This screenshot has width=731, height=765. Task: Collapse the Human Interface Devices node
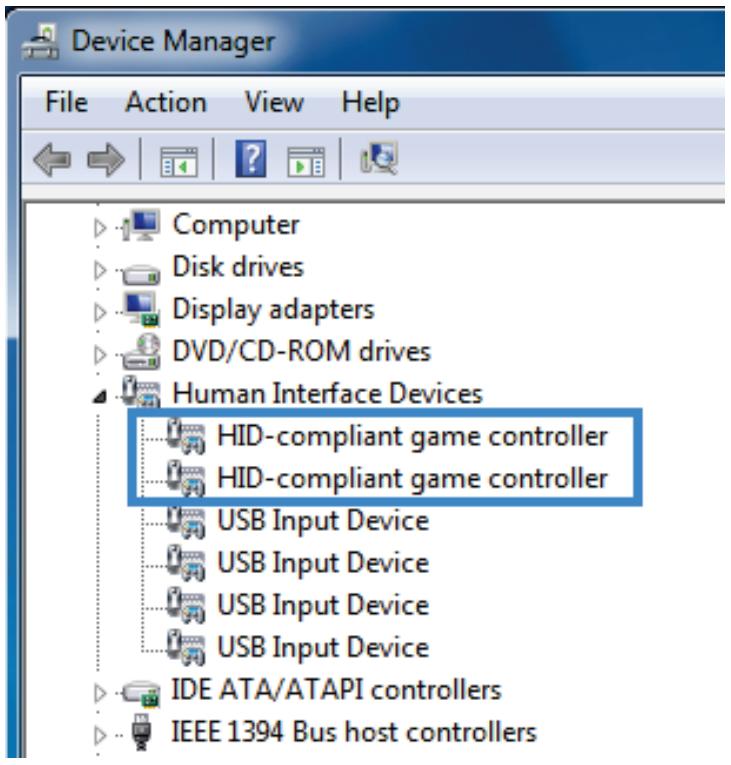[100, 396]
